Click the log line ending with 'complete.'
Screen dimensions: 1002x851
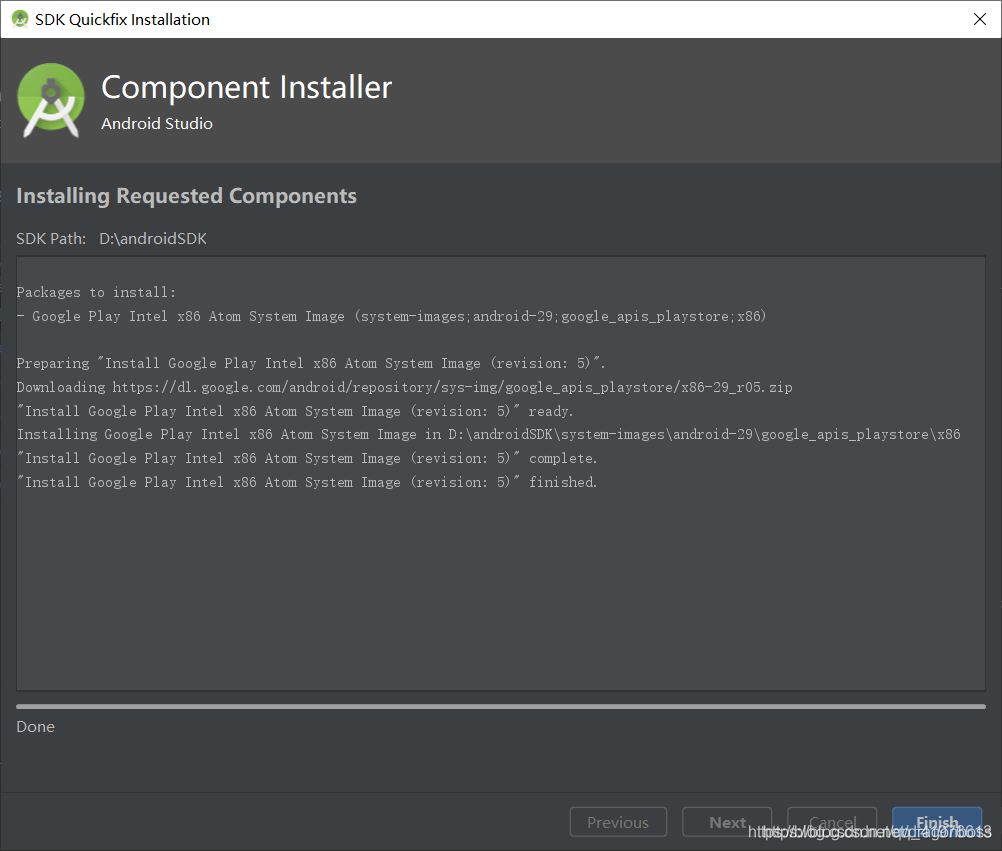[x=307, y=459]
